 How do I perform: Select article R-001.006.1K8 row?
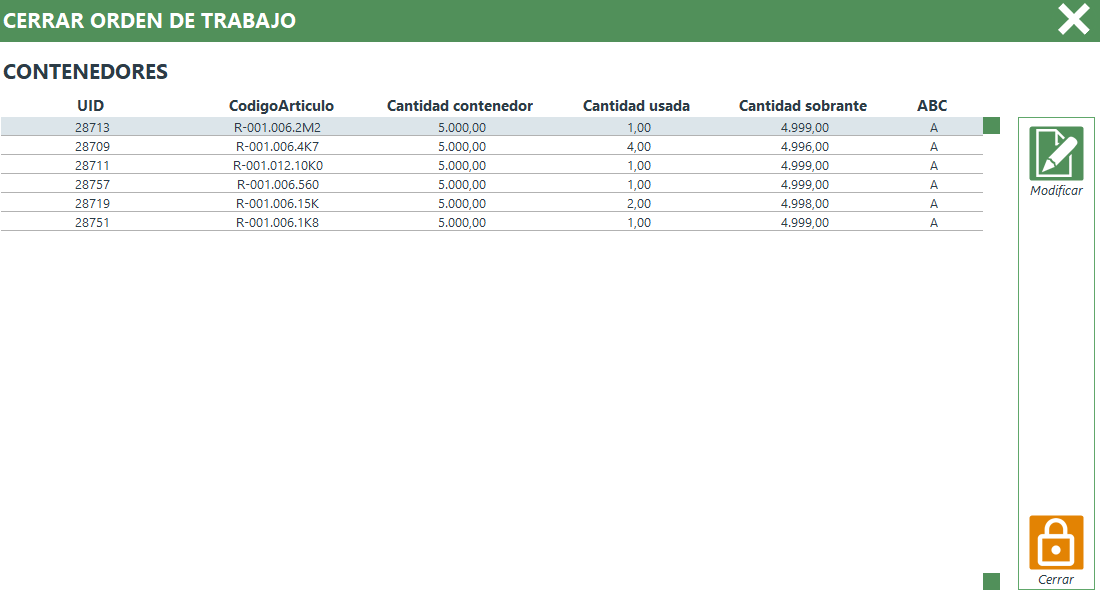278,223
